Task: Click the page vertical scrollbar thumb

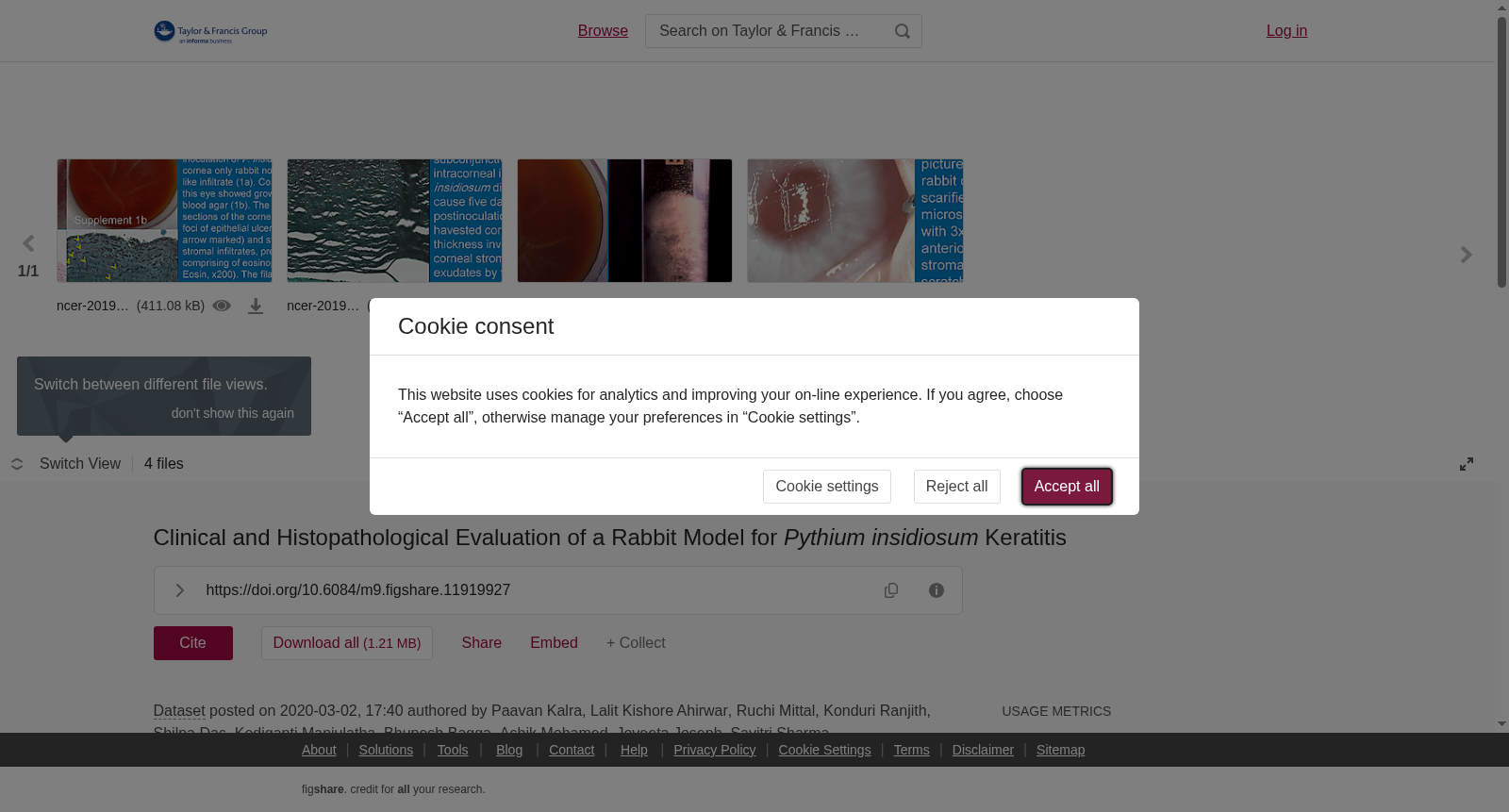Action: (x=1501, y=151)
